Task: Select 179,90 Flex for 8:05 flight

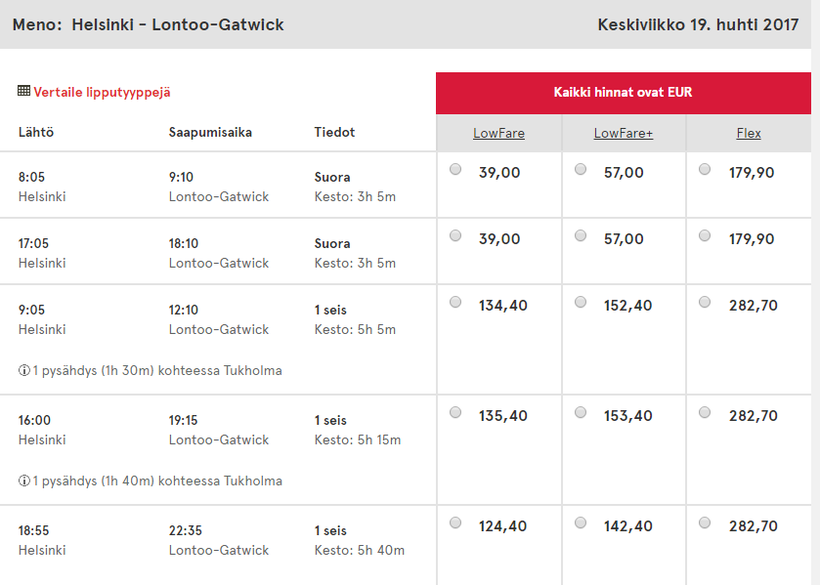Action: point(705,170)
